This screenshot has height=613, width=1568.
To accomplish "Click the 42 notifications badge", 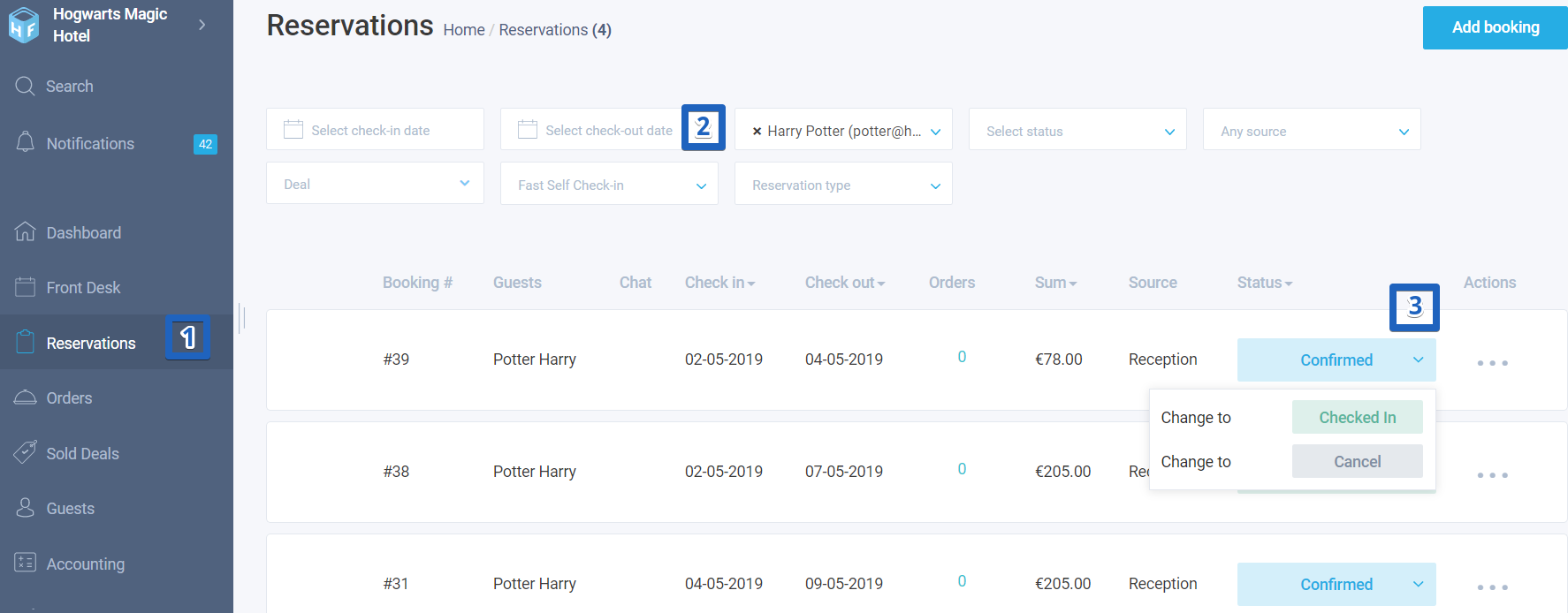I will 205,144.
